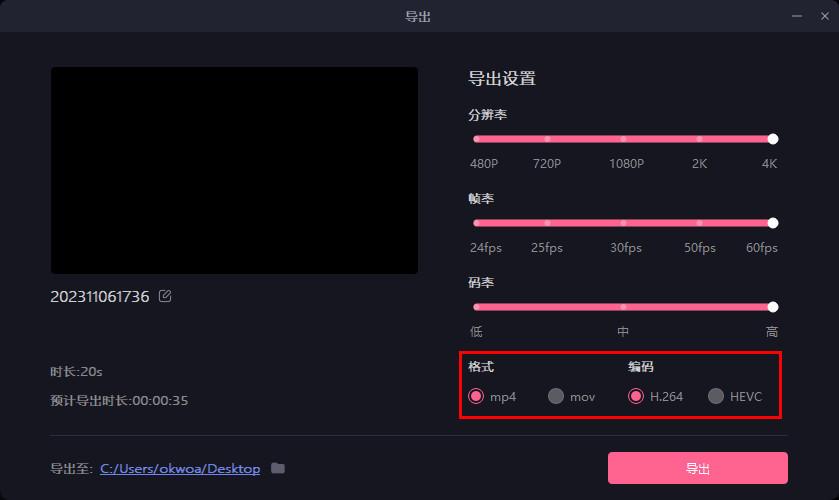Set bitrate slider to 中 (medium) stop
The width and height of the screenshot is (839, 500).
(623, 307)
